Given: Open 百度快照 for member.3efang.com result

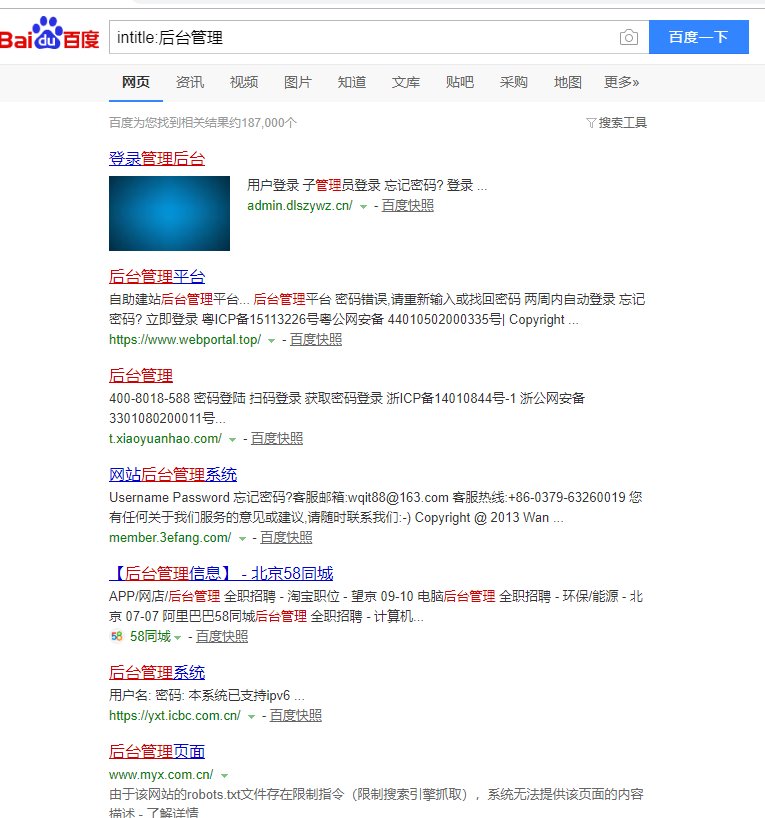Looking at the screenshot, I should coord(286,538).
